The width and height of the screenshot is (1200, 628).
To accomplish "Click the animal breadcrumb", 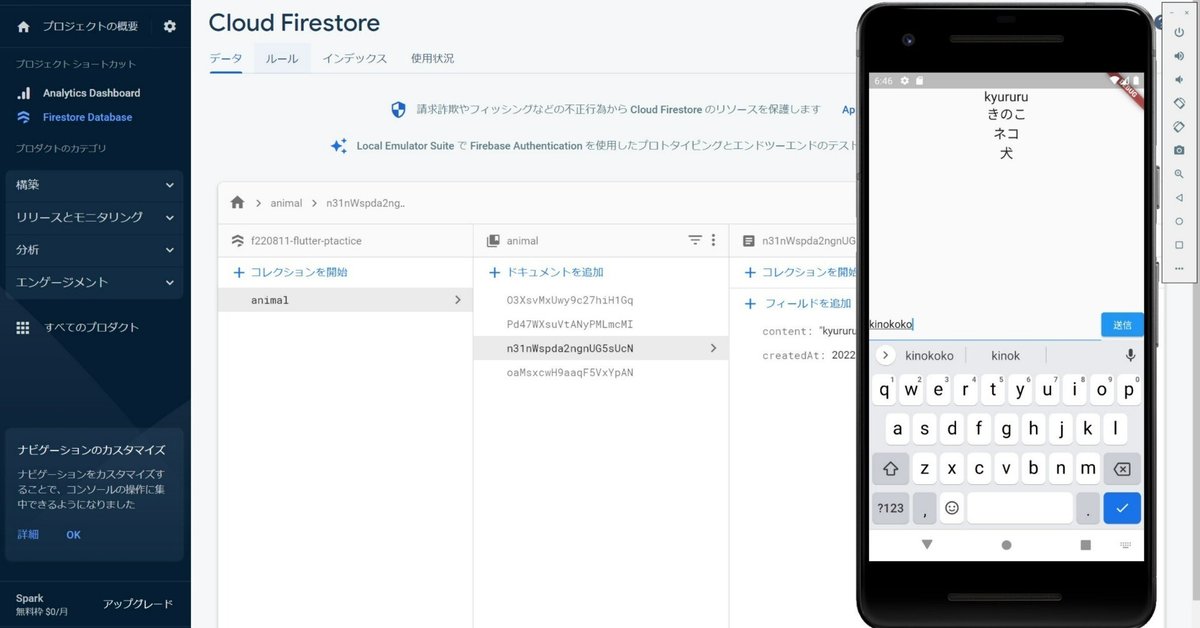I will point(286,203).
